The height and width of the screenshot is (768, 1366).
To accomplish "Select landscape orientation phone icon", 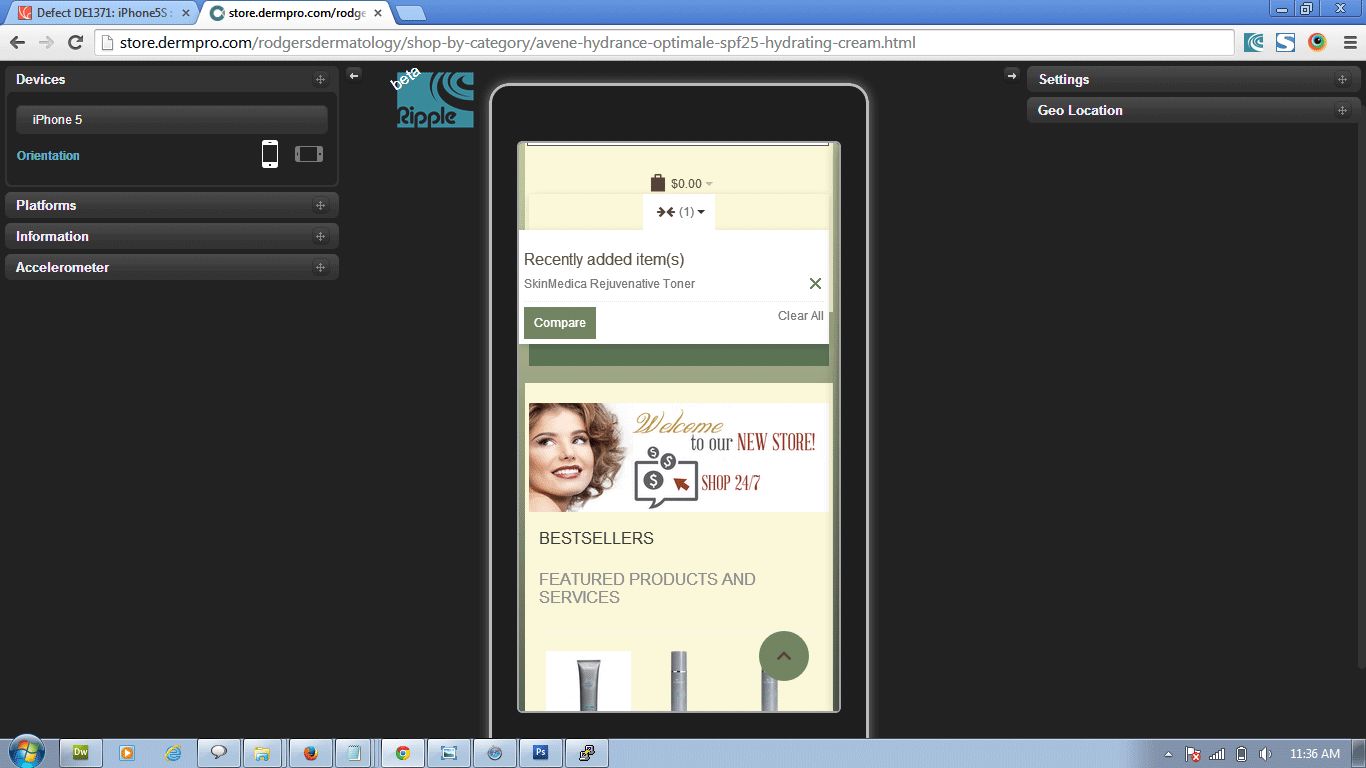I will (309, 154).
